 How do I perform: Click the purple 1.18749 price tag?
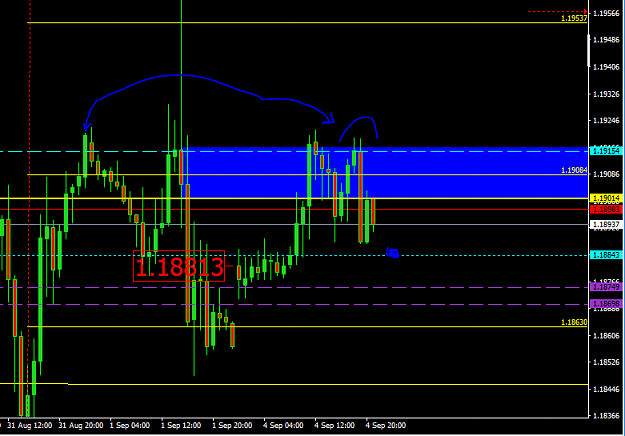coord(606,287)
